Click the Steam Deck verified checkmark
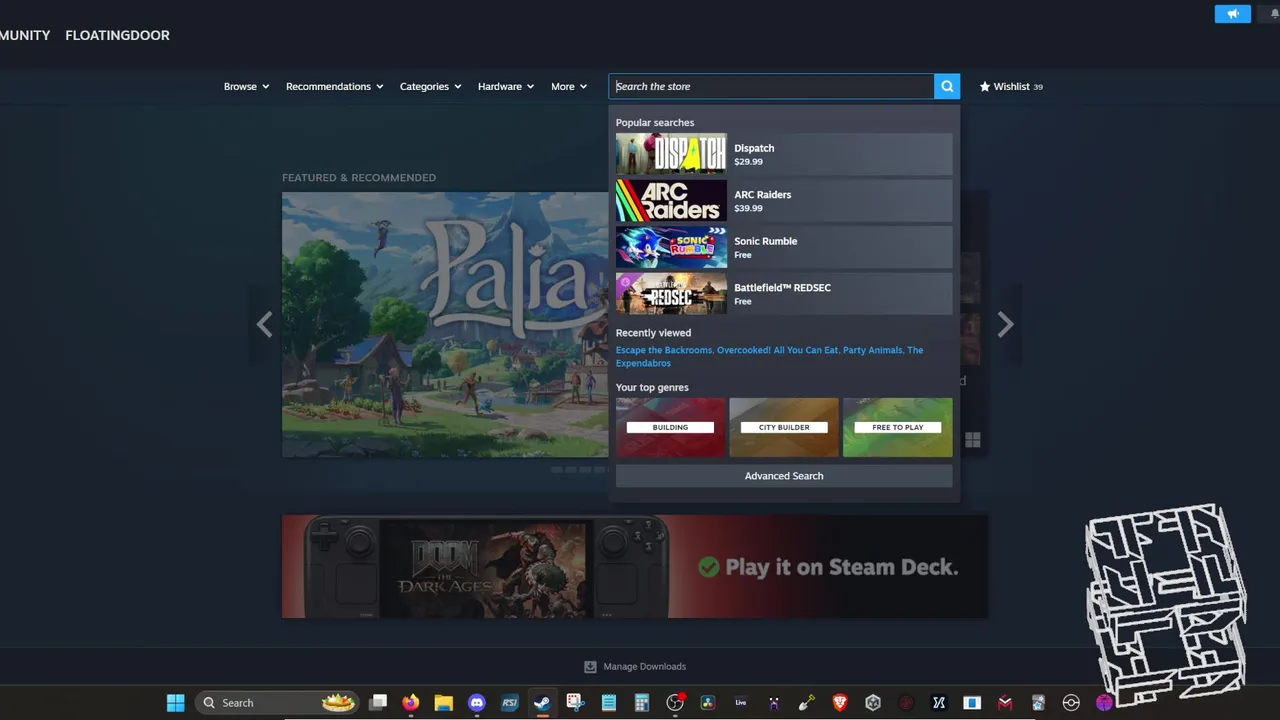Viewport: 1280px width, 720px height. pos(709,567)
